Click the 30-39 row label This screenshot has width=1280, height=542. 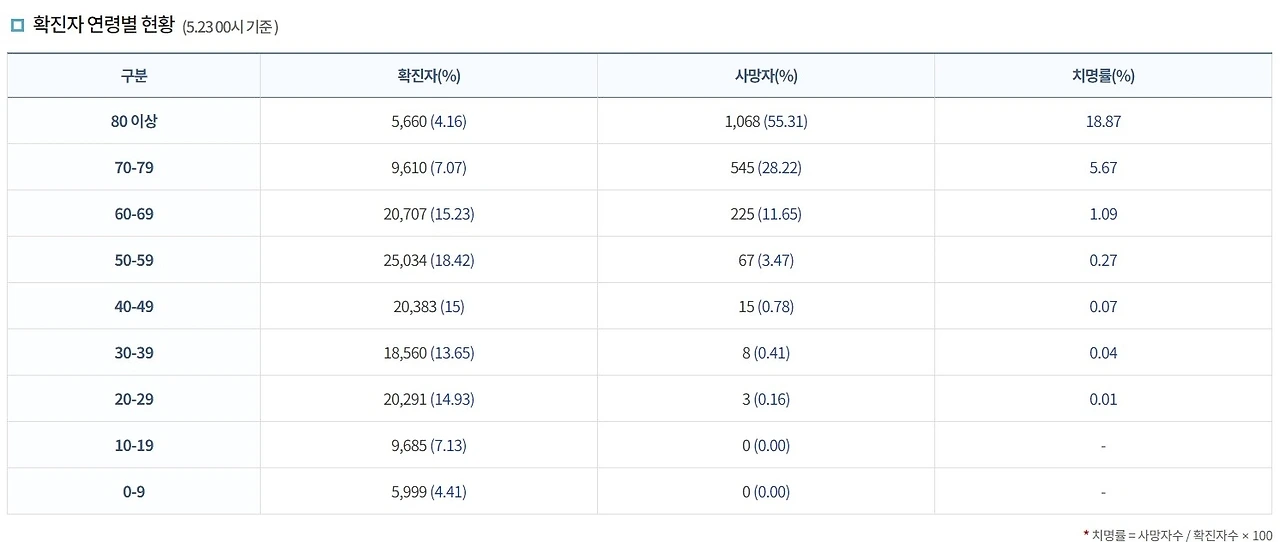pos(134,353)
